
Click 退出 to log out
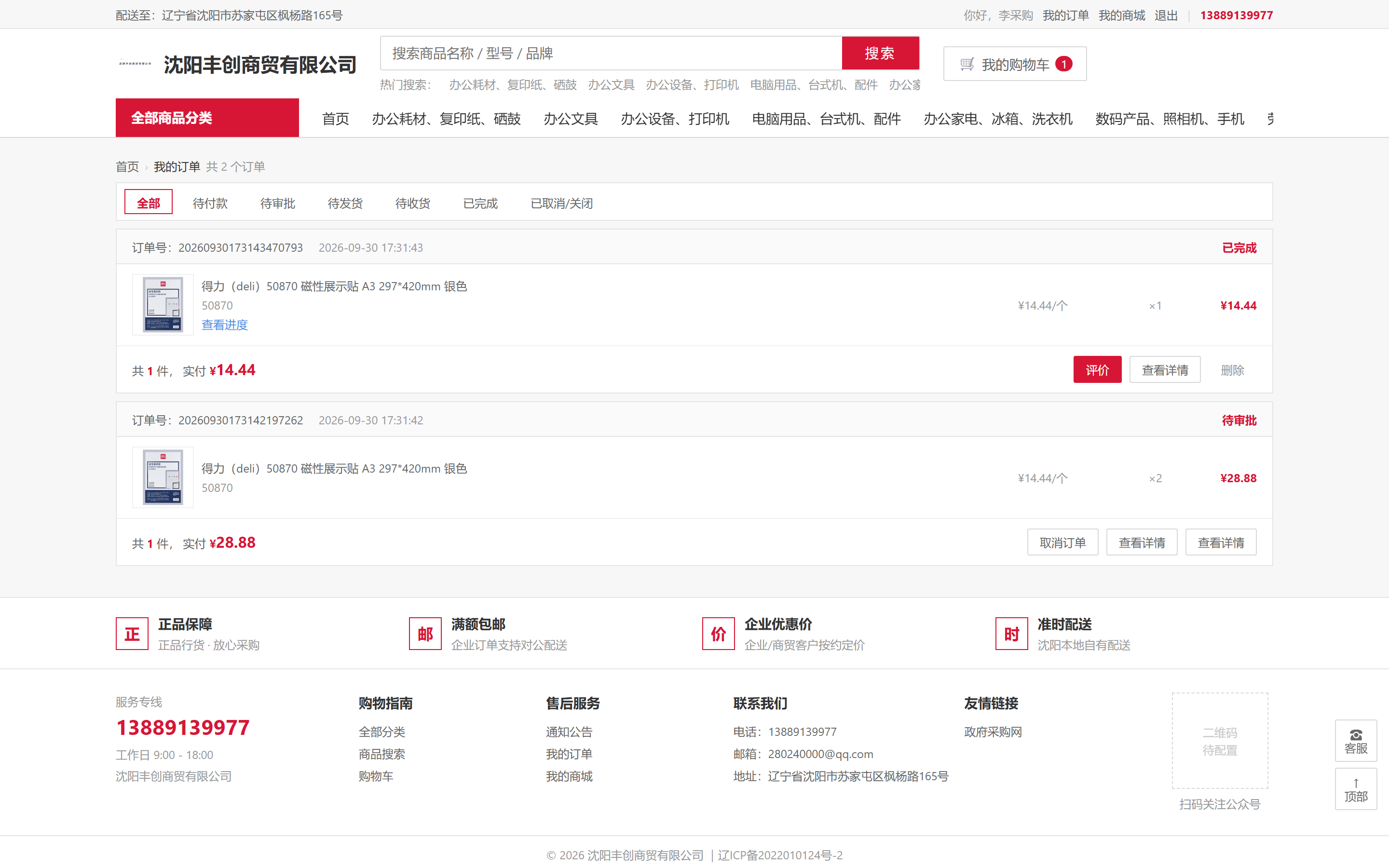(x=1166, y=15)
